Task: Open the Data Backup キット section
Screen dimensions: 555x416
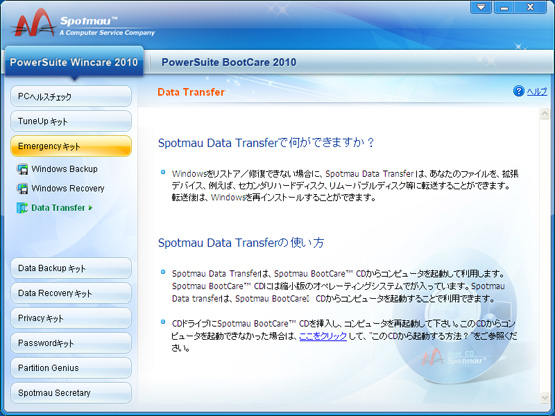Action: (x=71, y=268)
